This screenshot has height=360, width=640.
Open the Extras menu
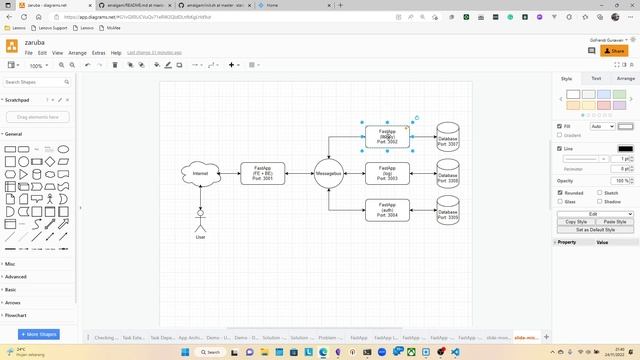(98, 53)
